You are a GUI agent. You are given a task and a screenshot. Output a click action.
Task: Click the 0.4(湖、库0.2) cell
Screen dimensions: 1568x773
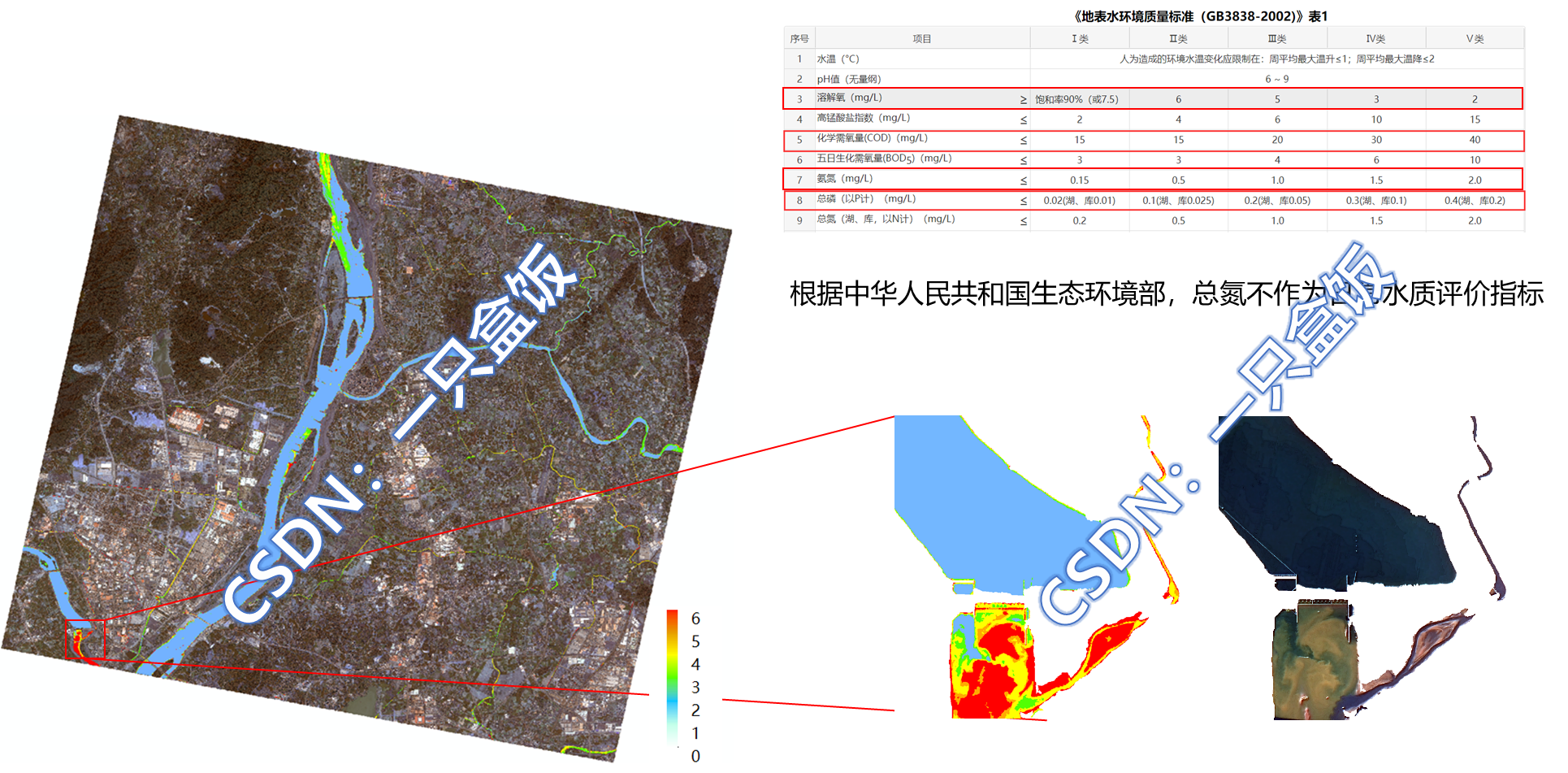coord(1475,201)
